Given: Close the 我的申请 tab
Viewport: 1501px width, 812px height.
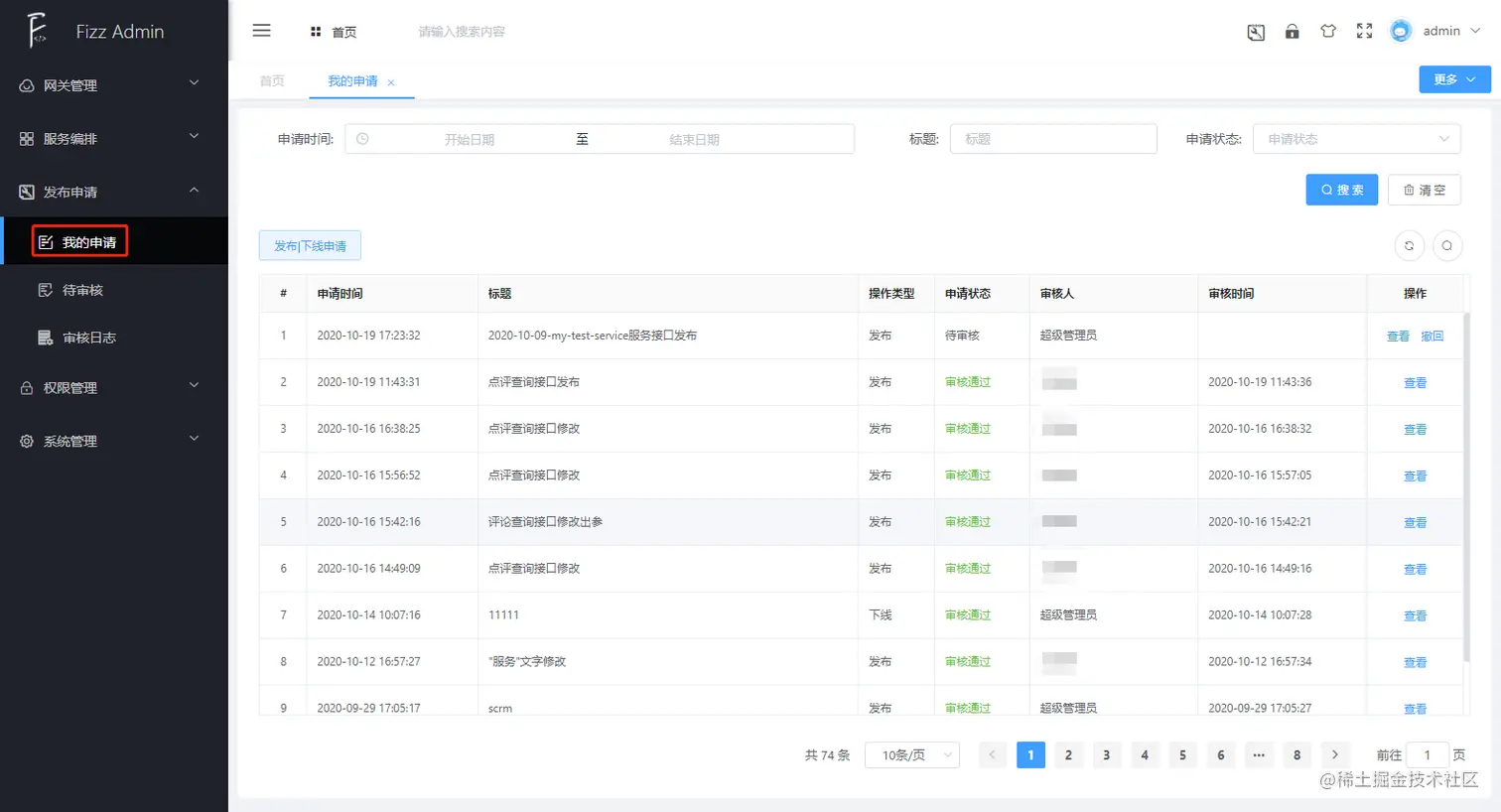Looking at the screenshot, I should (x=391, y=82).
